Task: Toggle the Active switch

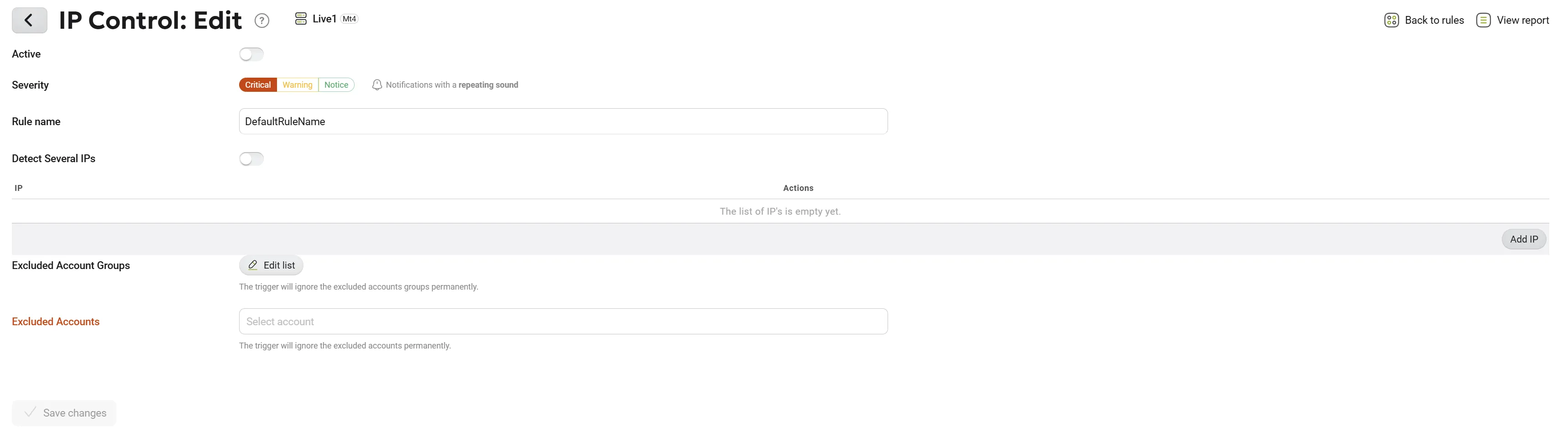Action: point(251,54)
